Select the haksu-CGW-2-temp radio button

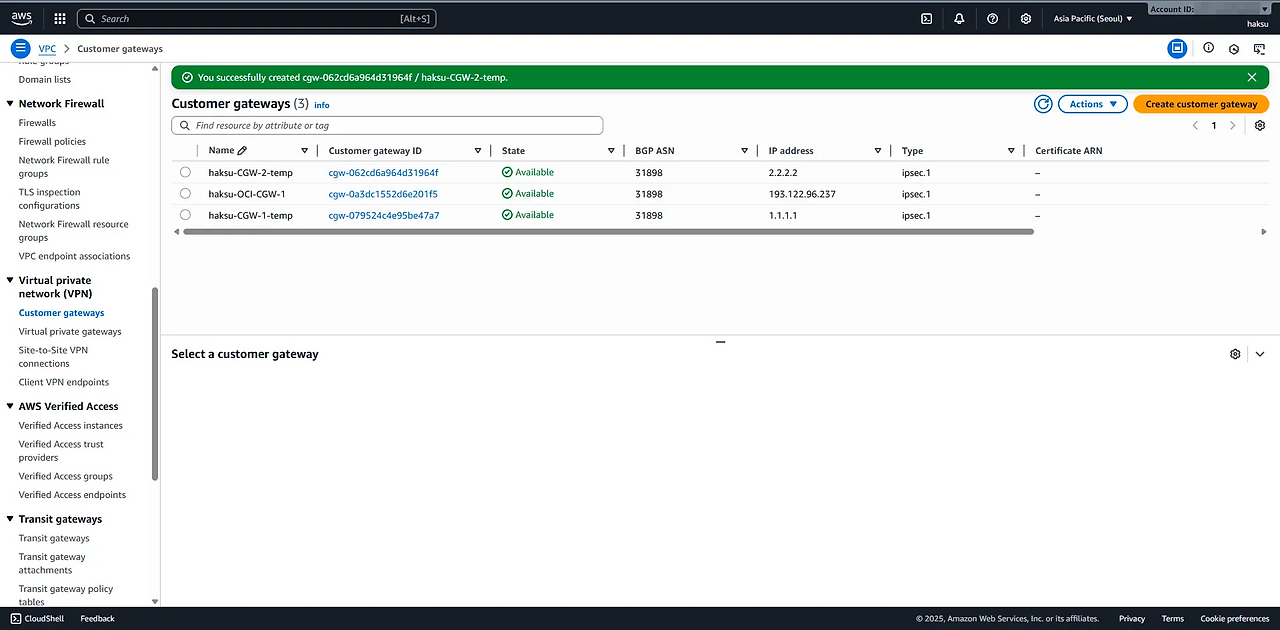185,172
